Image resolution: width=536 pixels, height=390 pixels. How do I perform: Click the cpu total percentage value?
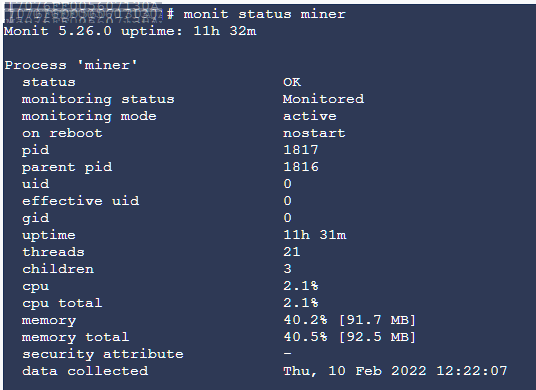301,303
